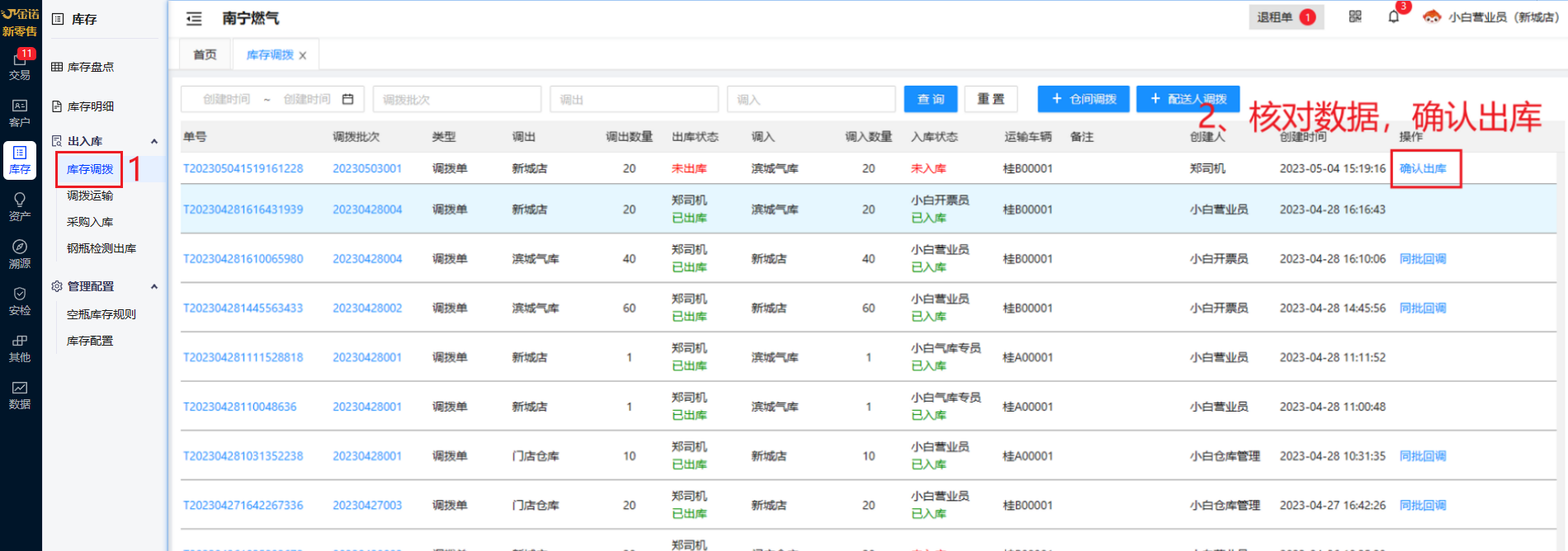The height and width of the screenshot is (551, 1568).
Task: Click the calendar icon in date range
Action: [x=348, y=99]
